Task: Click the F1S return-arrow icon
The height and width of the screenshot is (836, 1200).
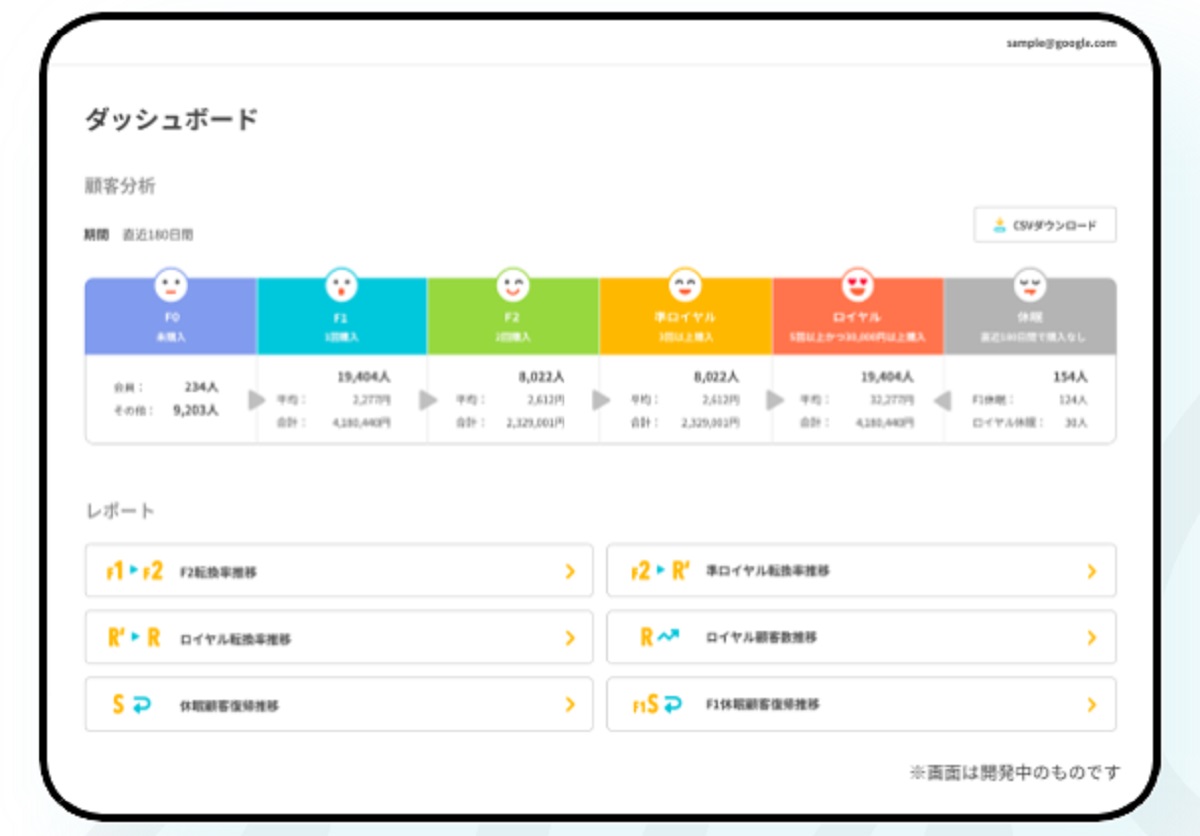Action: click(657, 705)
